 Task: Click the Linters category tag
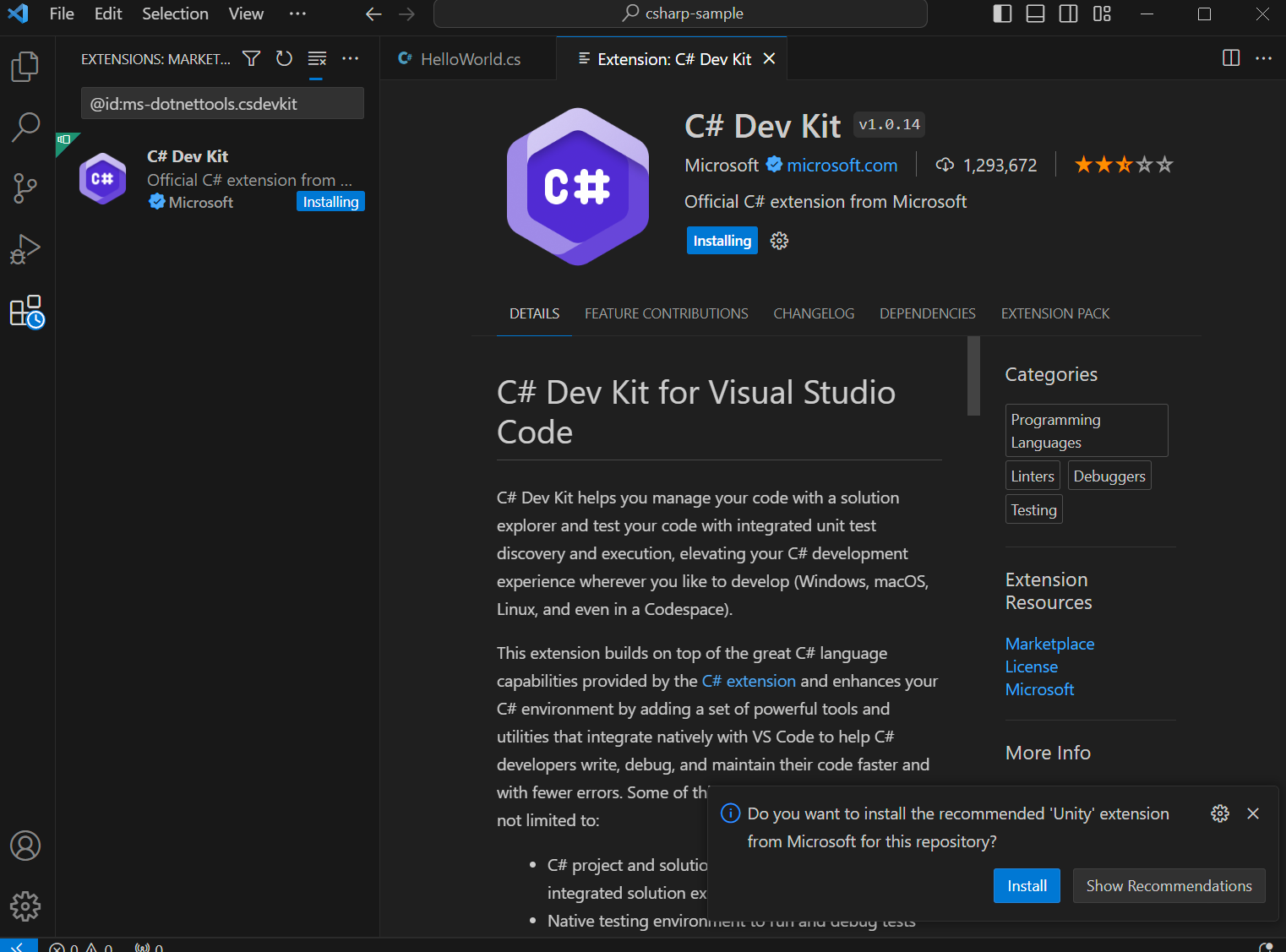coord(1033,476)
